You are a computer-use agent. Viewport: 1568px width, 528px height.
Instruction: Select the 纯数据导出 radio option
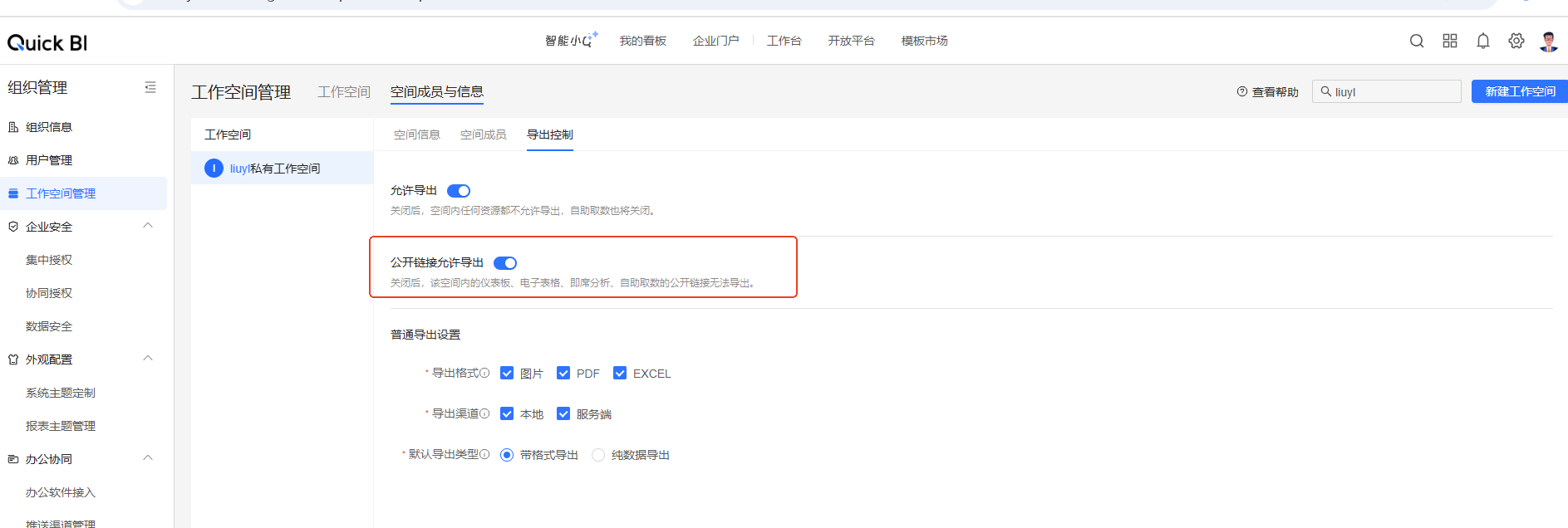[x=598, y=455]
